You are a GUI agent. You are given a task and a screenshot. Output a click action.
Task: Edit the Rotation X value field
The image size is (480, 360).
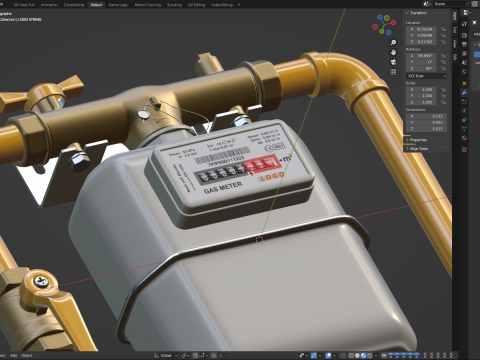421,56
